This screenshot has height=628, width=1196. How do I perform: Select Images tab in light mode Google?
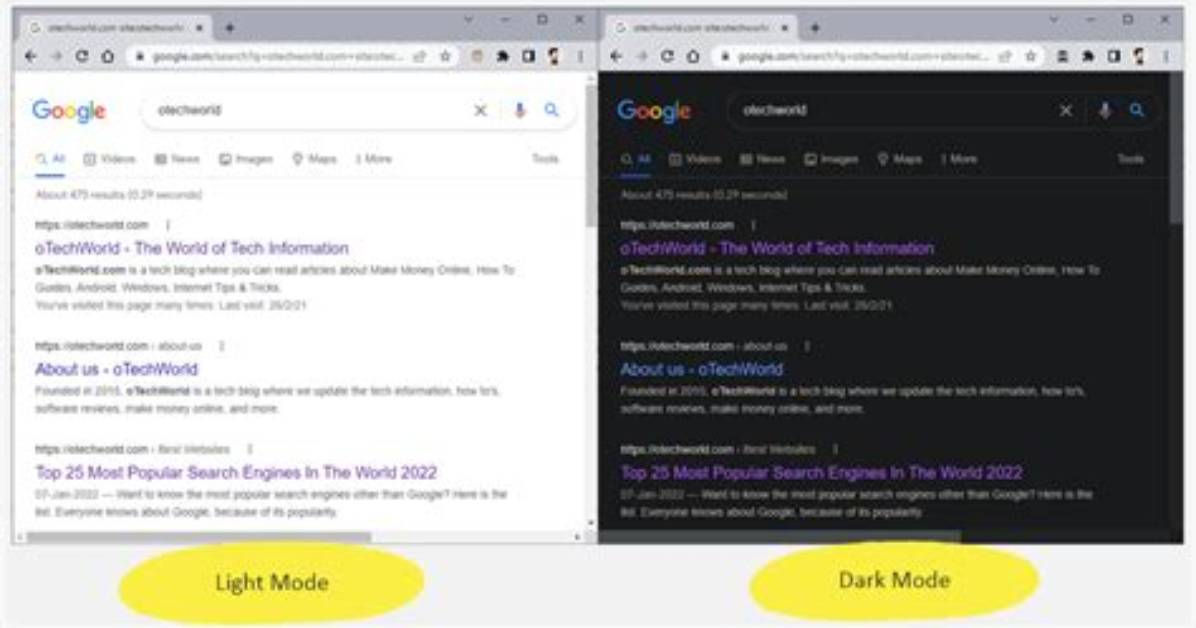tap(246, 159)
